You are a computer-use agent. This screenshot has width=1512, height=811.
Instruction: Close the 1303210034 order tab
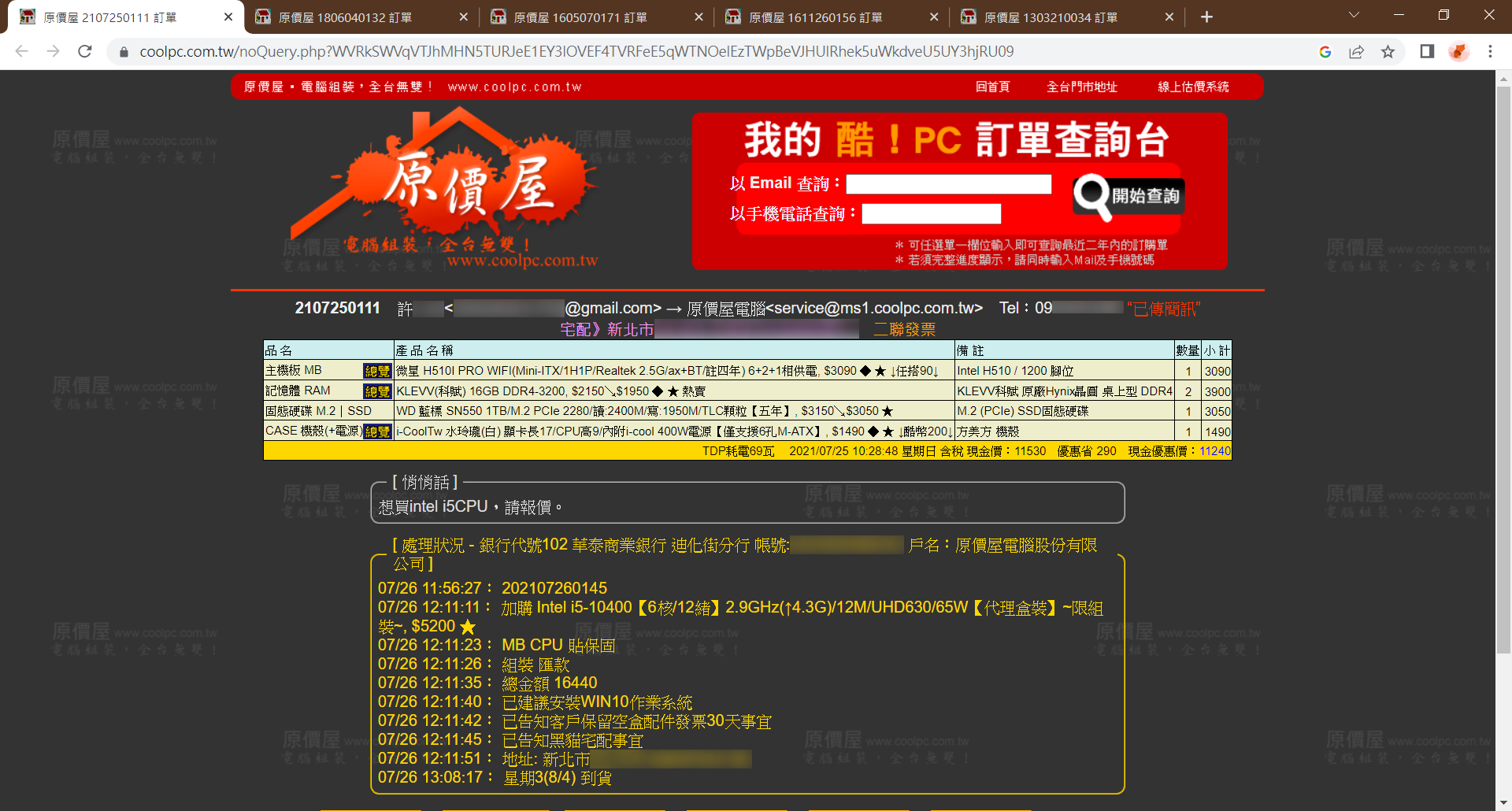point(1169,17)
